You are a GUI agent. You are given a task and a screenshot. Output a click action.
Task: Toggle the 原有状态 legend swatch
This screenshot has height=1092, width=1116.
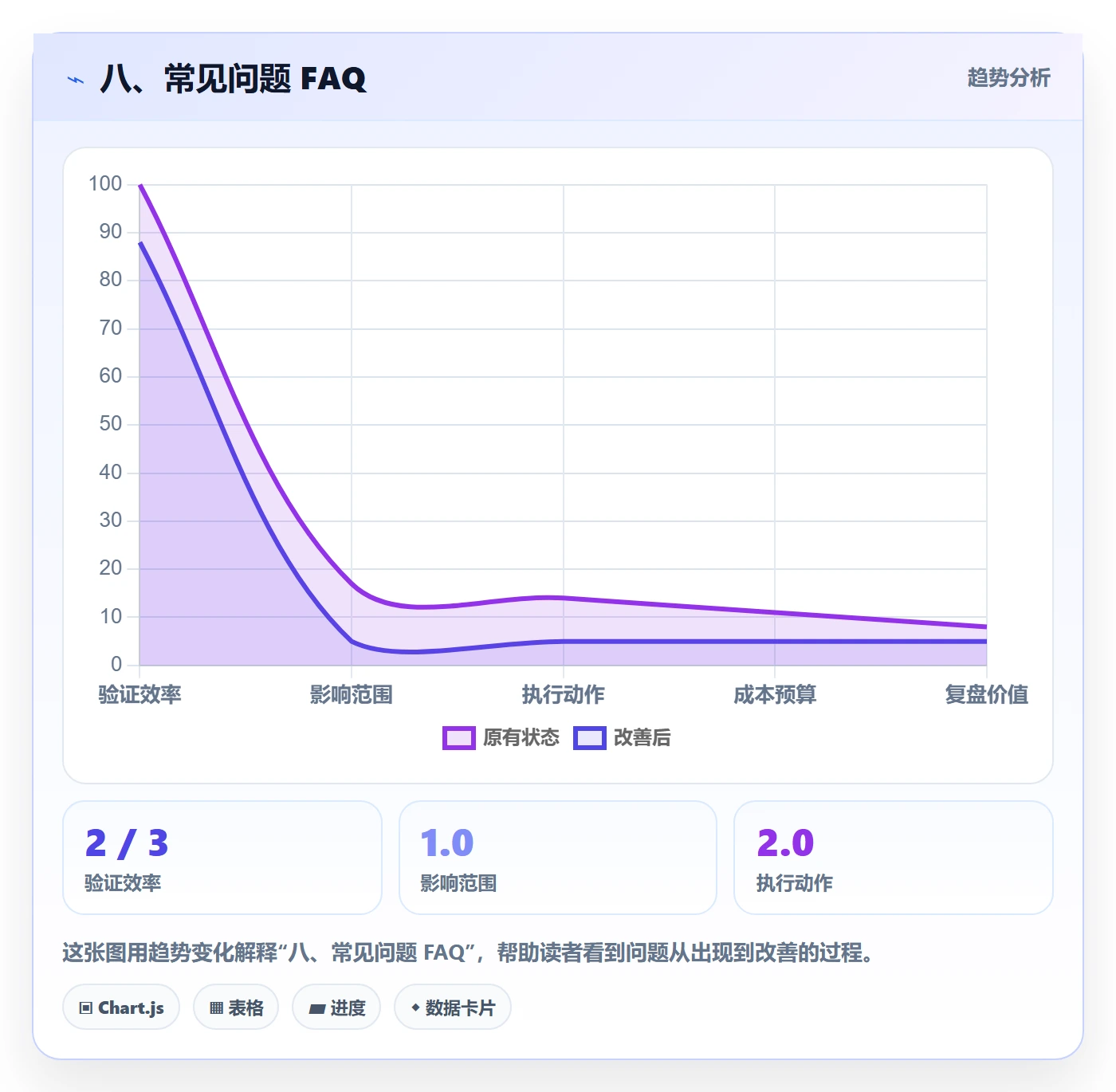[458, 738]
